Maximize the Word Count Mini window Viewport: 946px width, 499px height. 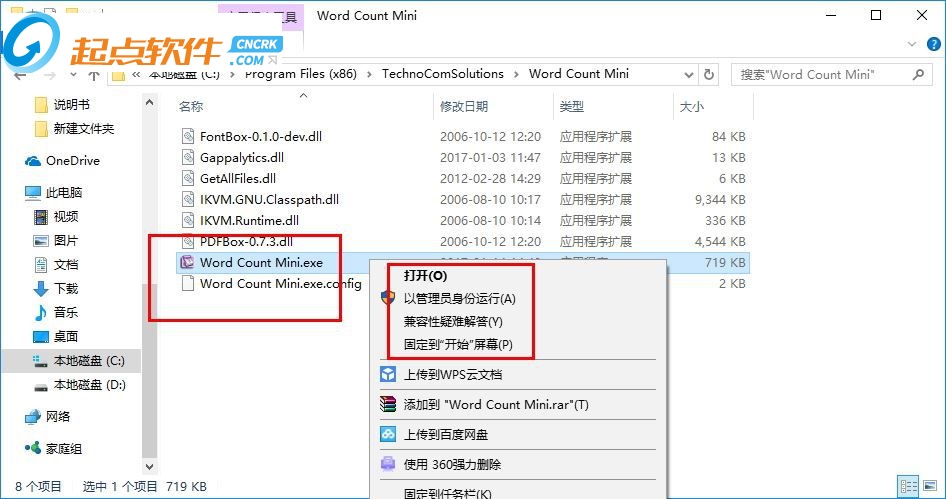pyautogui.click(x=876, y=16)
